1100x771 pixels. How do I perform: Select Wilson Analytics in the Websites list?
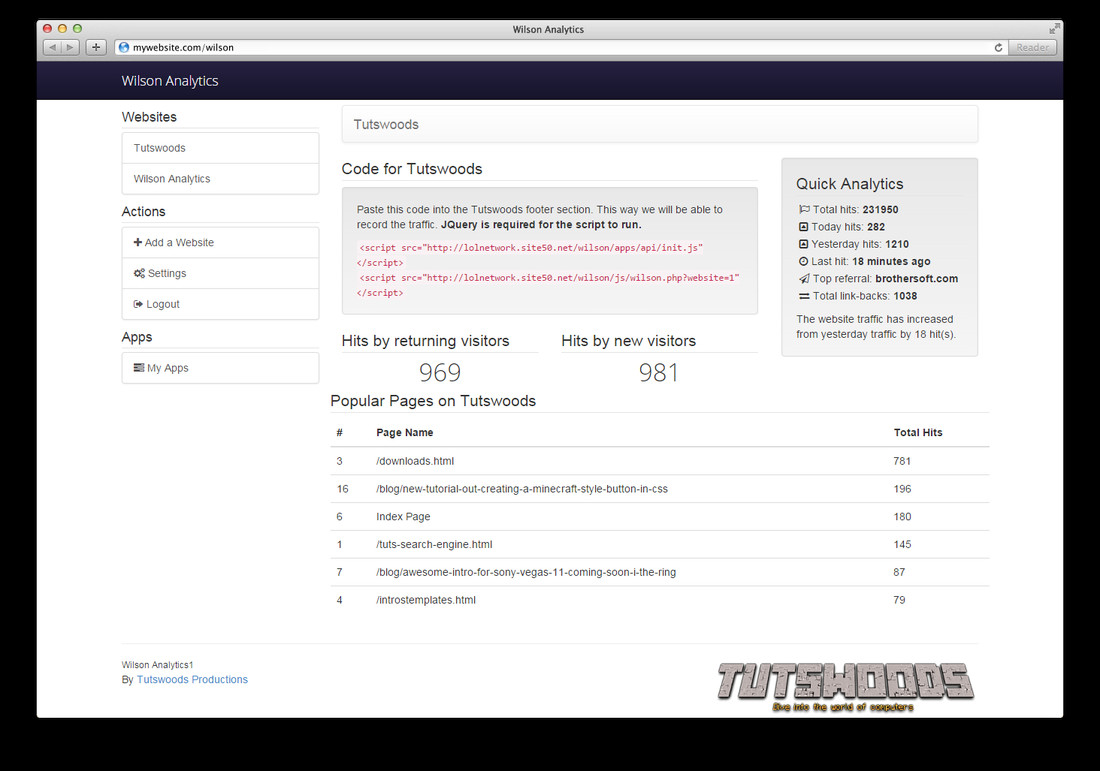point(220,179)
